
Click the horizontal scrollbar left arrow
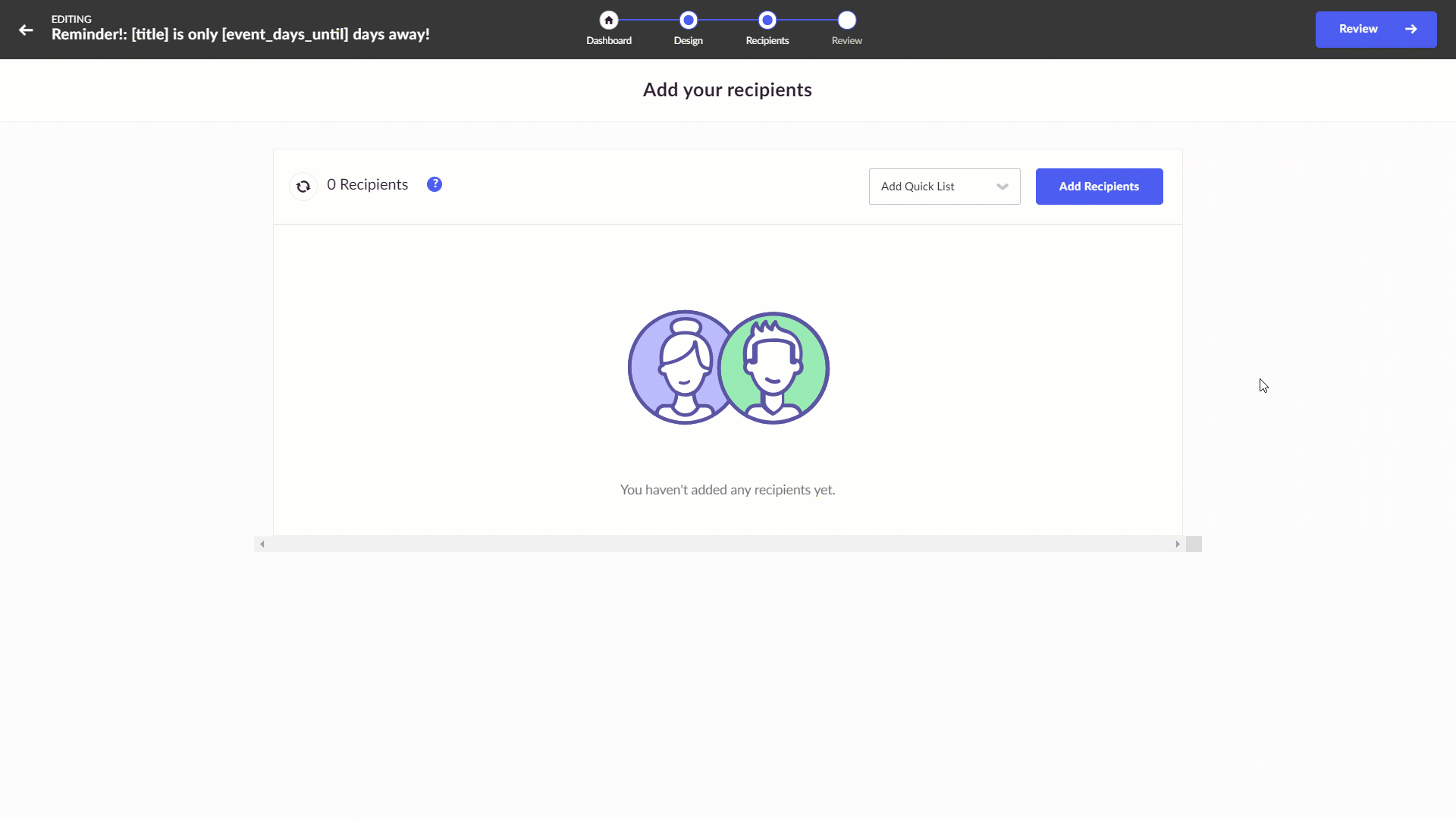click(x=262, y=544)
